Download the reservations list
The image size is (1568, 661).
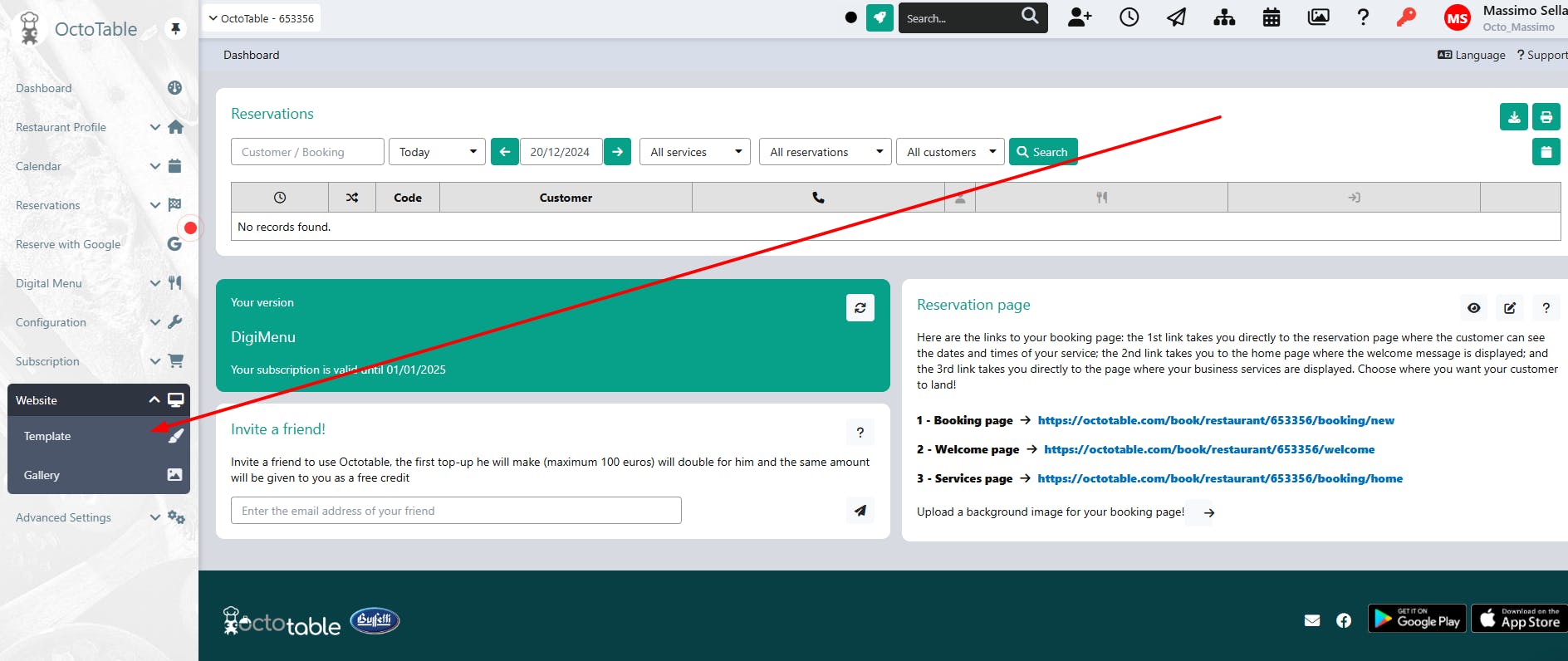[1514, 117]
